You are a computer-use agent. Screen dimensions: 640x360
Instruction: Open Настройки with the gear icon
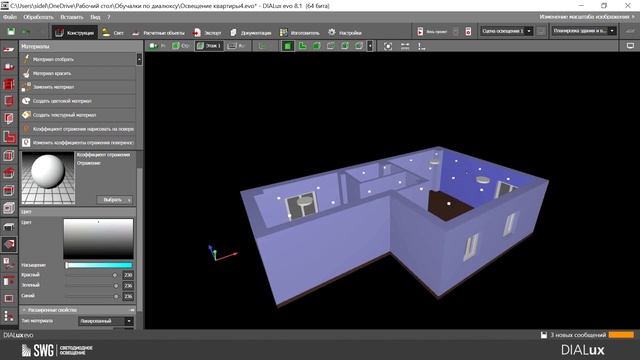345,33
